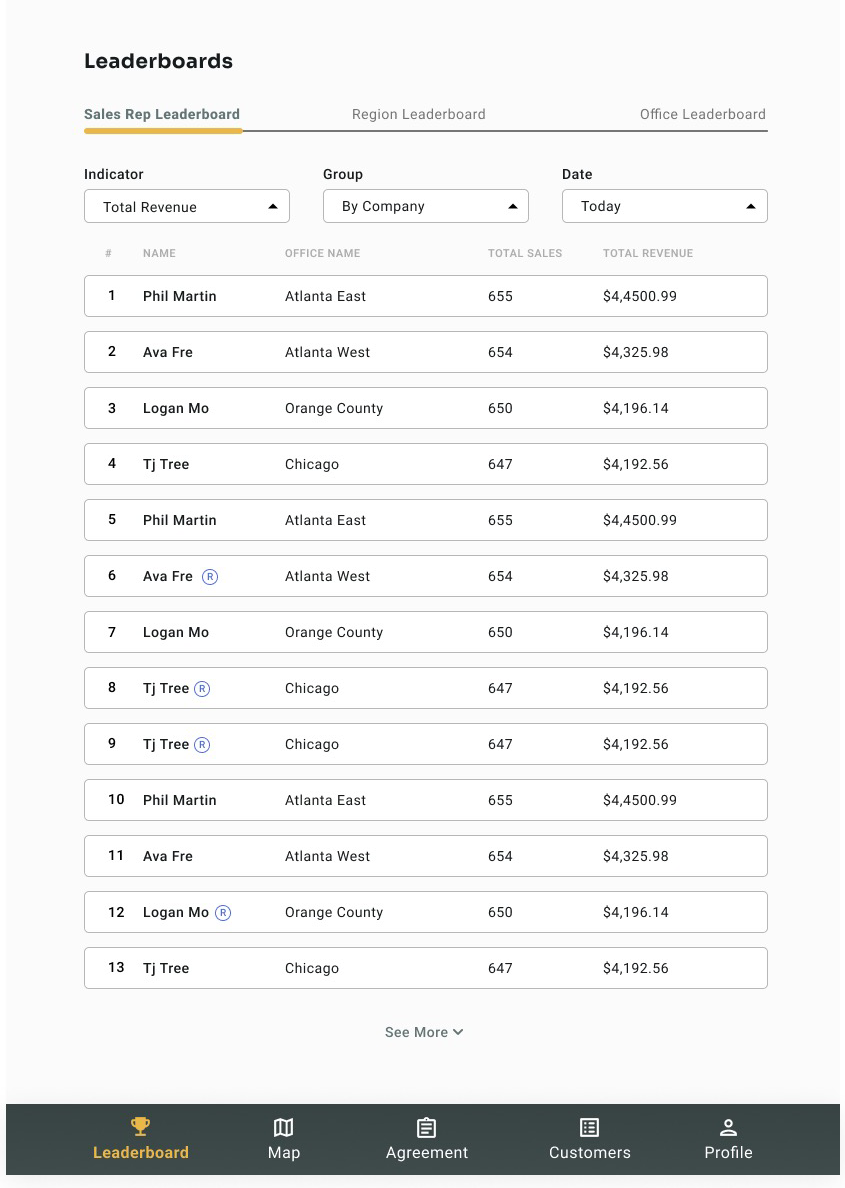Select rank 1 row for Phil Martin

pyautogui.click(x=425, y=296)
